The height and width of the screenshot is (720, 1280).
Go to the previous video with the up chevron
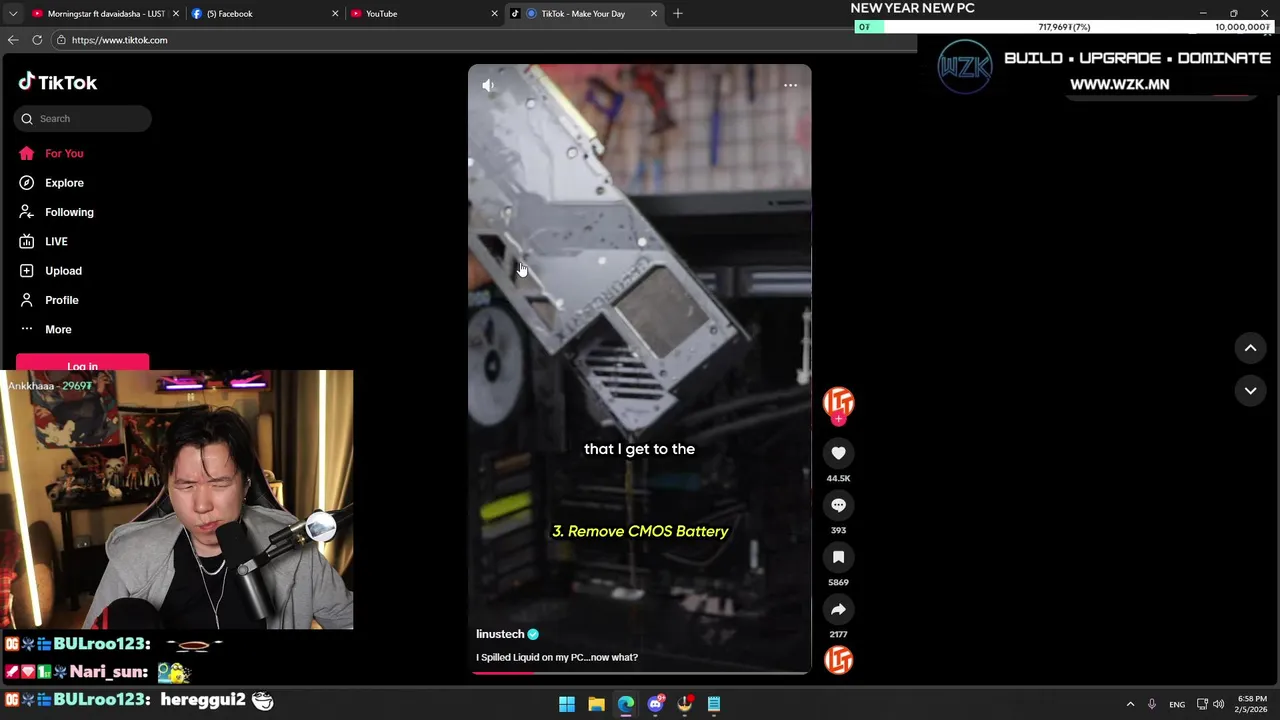click(x=1250, y=348)
